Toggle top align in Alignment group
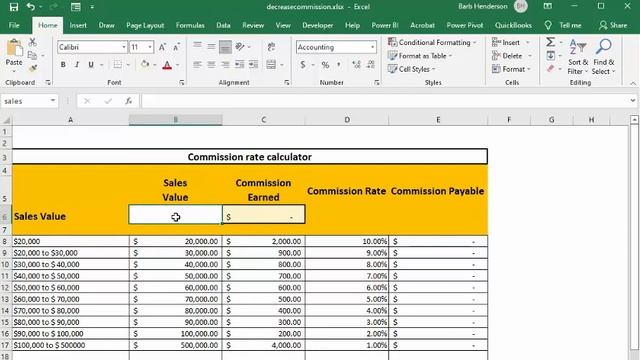Viewport: 640px width, 360px height. [197, 47]
